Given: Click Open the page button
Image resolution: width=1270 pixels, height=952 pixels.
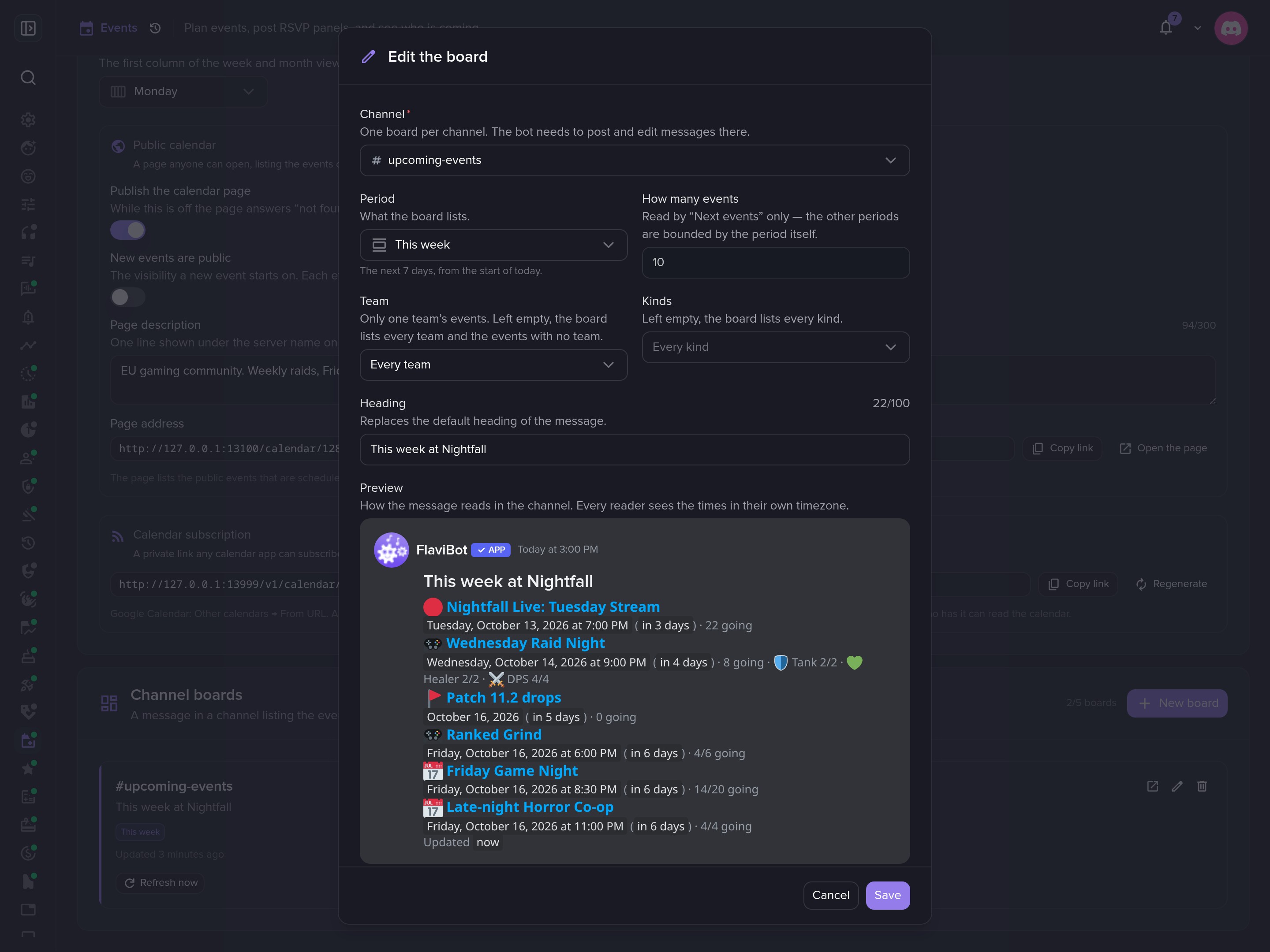Looking at the screenshot, I should pos(1163,448).
